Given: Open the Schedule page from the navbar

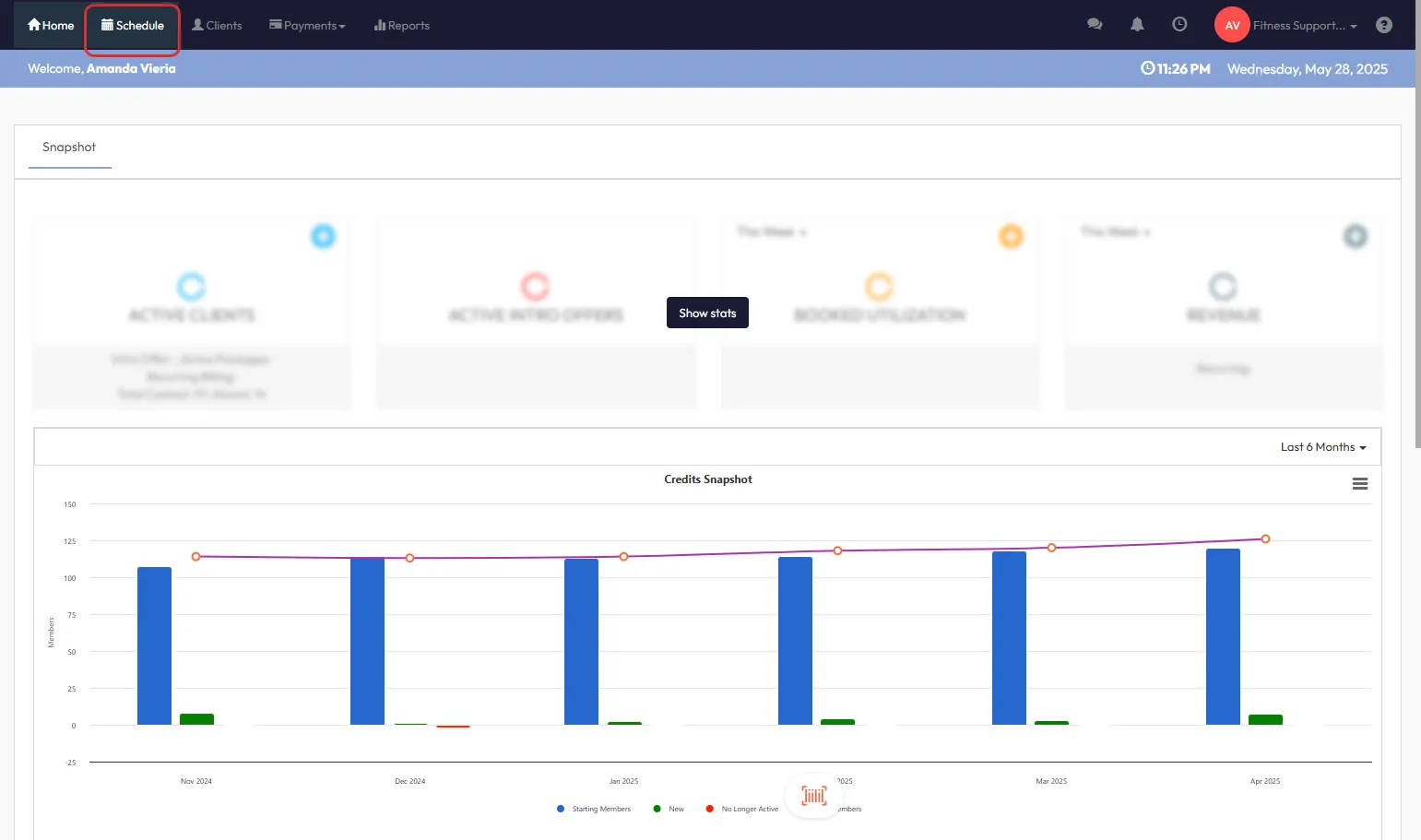Looking at the screenshot, I should point(133,26).
